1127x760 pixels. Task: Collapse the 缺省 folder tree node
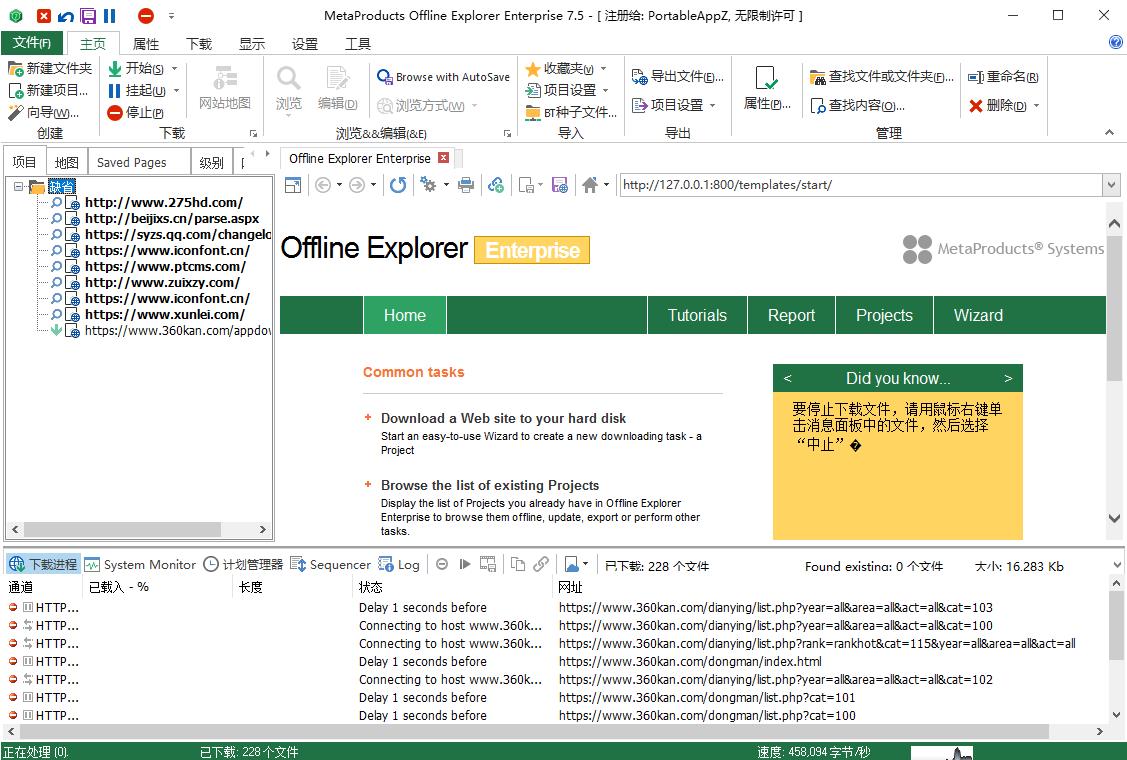[18, 187]
